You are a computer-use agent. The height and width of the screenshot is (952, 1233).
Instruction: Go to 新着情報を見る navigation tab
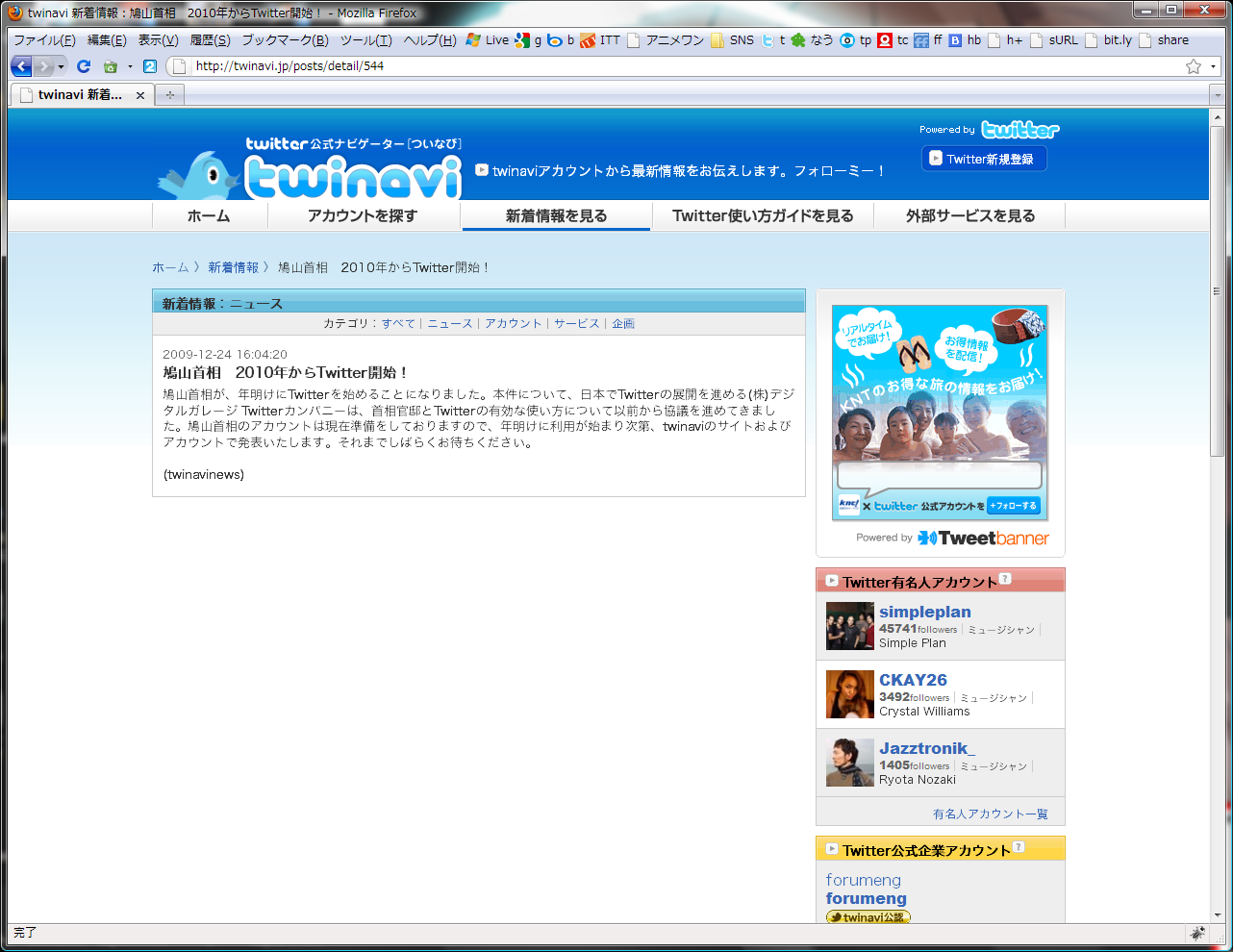(x=556, y=216)
